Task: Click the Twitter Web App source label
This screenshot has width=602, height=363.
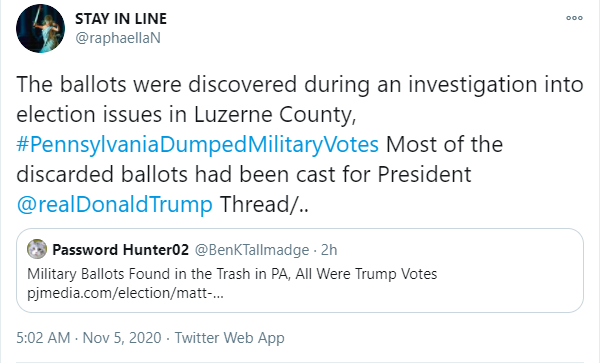Action: (x=230, y=338)
